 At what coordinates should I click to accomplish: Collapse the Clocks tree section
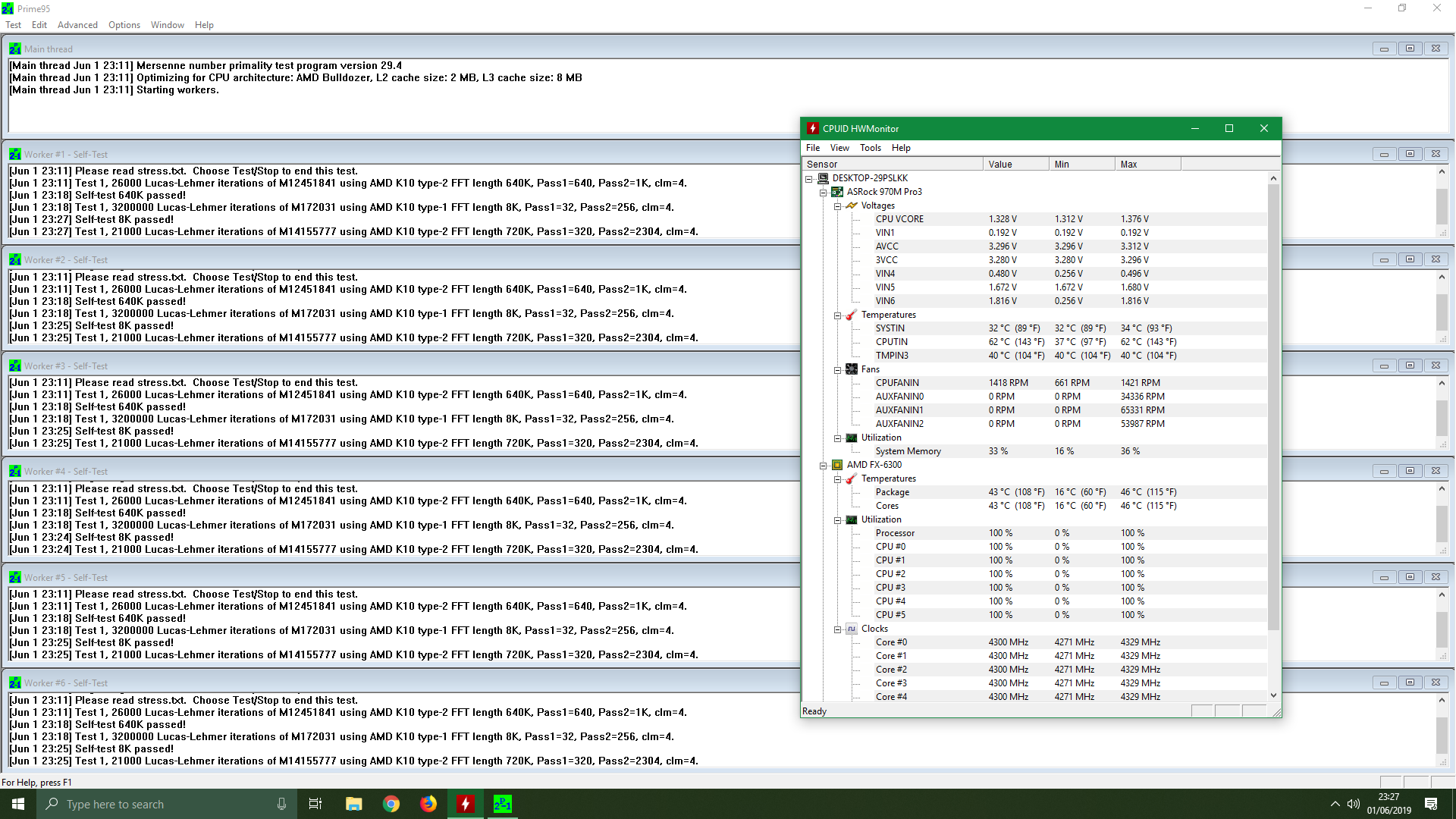tap(837, 629)
